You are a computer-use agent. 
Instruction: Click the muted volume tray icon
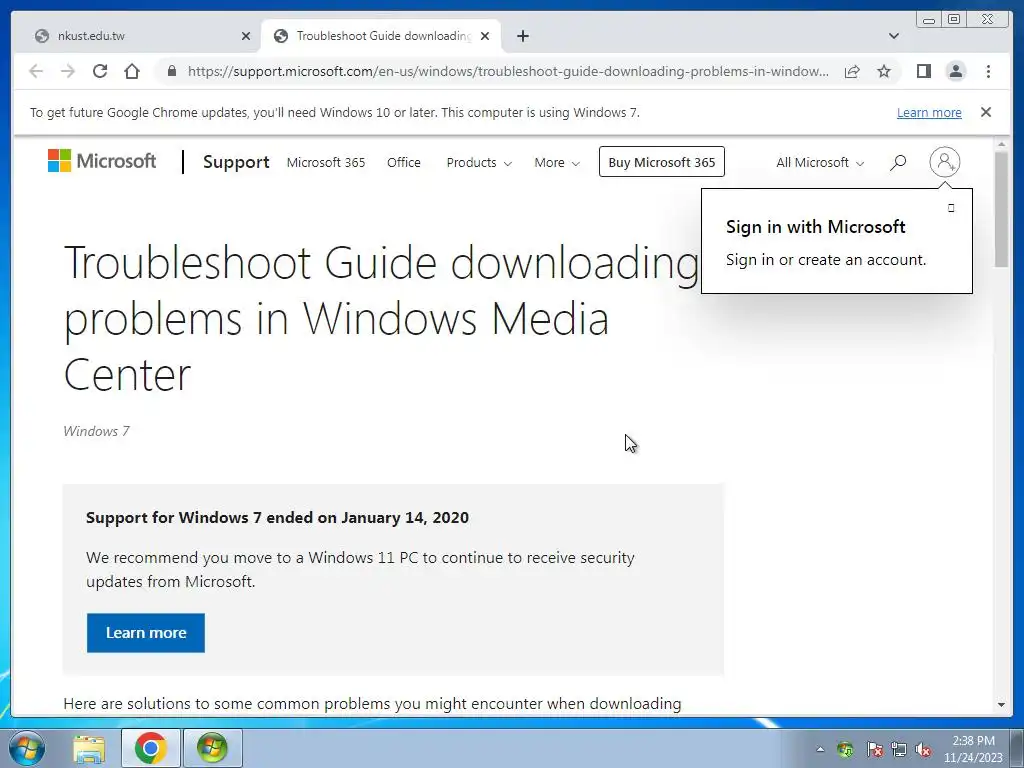point(923,750)
